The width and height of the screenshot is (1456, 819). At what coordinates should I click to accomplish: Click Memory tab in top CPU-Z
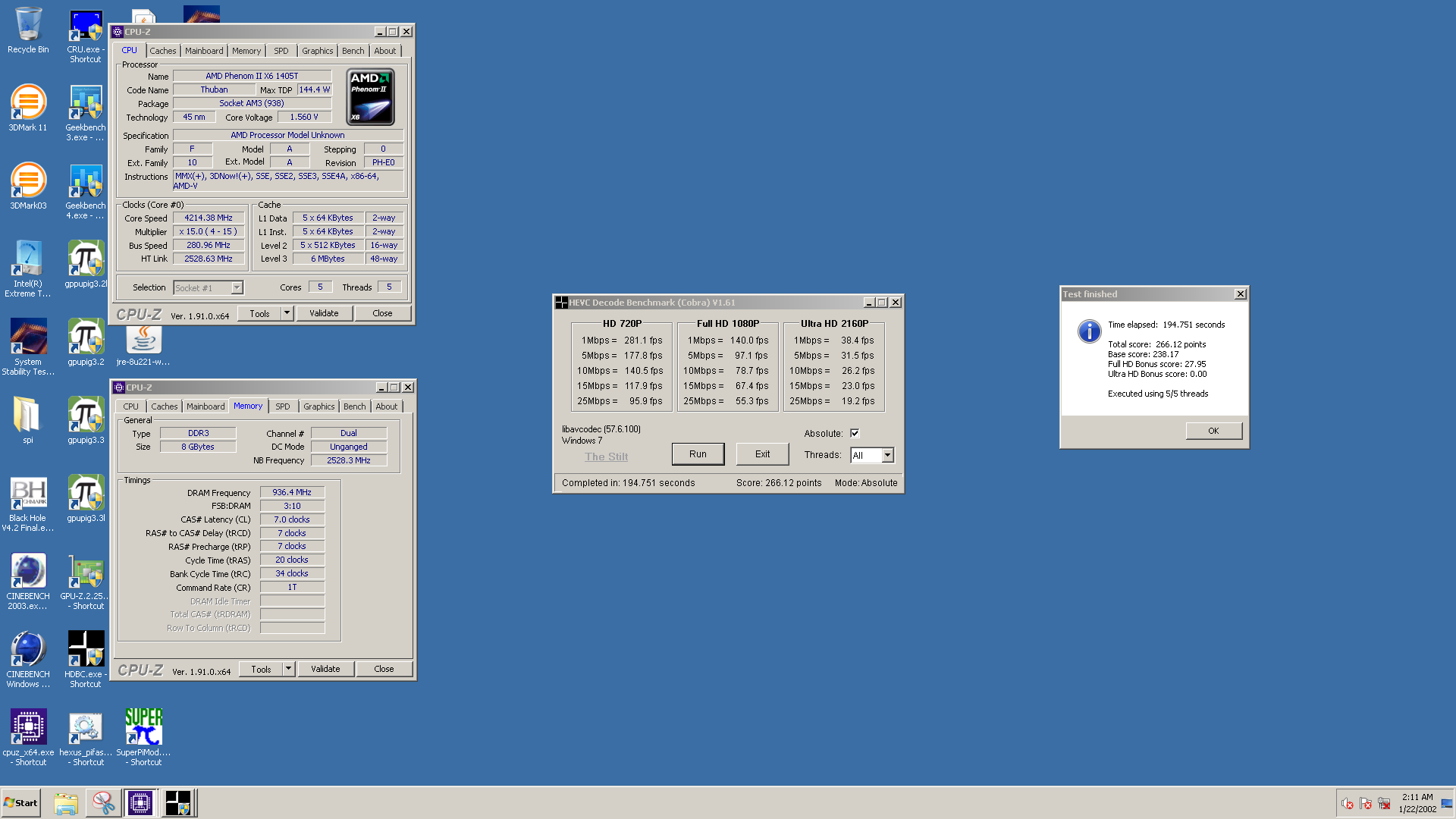pos(246,51)
